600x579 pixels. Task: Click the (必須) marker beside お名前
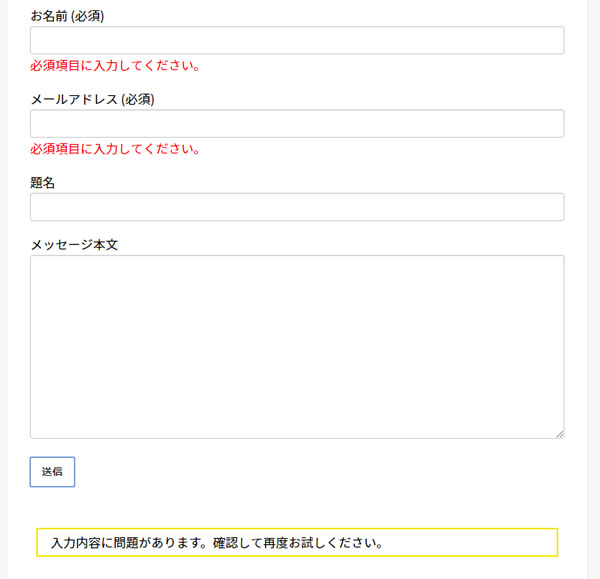pos(88,16)
